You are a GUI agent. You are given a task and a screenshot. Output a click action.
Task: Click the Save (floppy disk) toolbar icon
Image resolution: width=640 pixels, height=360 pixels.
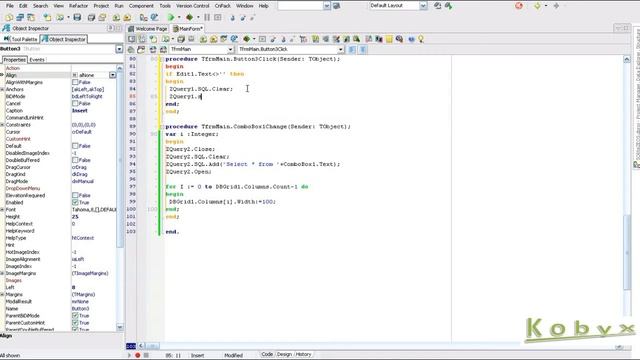click(77, 17)
